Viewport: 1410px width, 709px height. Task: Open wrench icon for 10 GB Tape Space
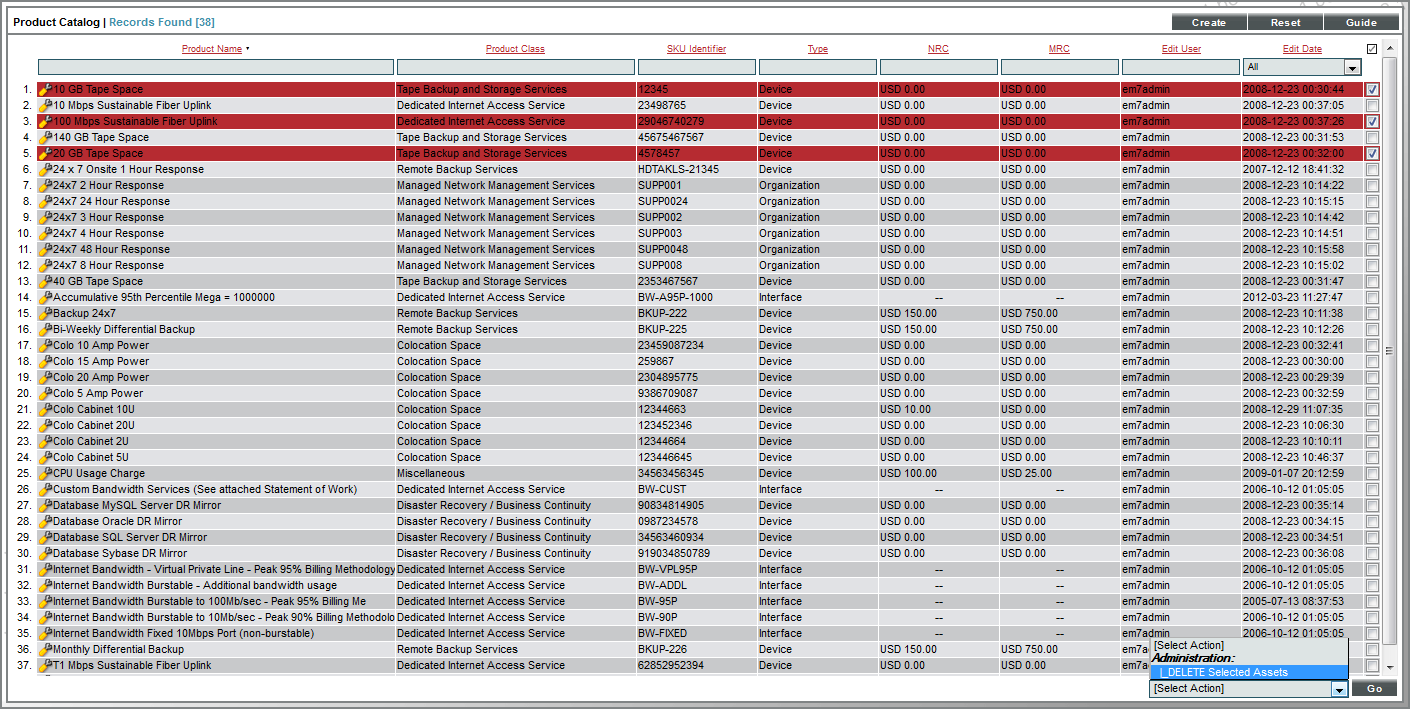click(x=45, y=90)
